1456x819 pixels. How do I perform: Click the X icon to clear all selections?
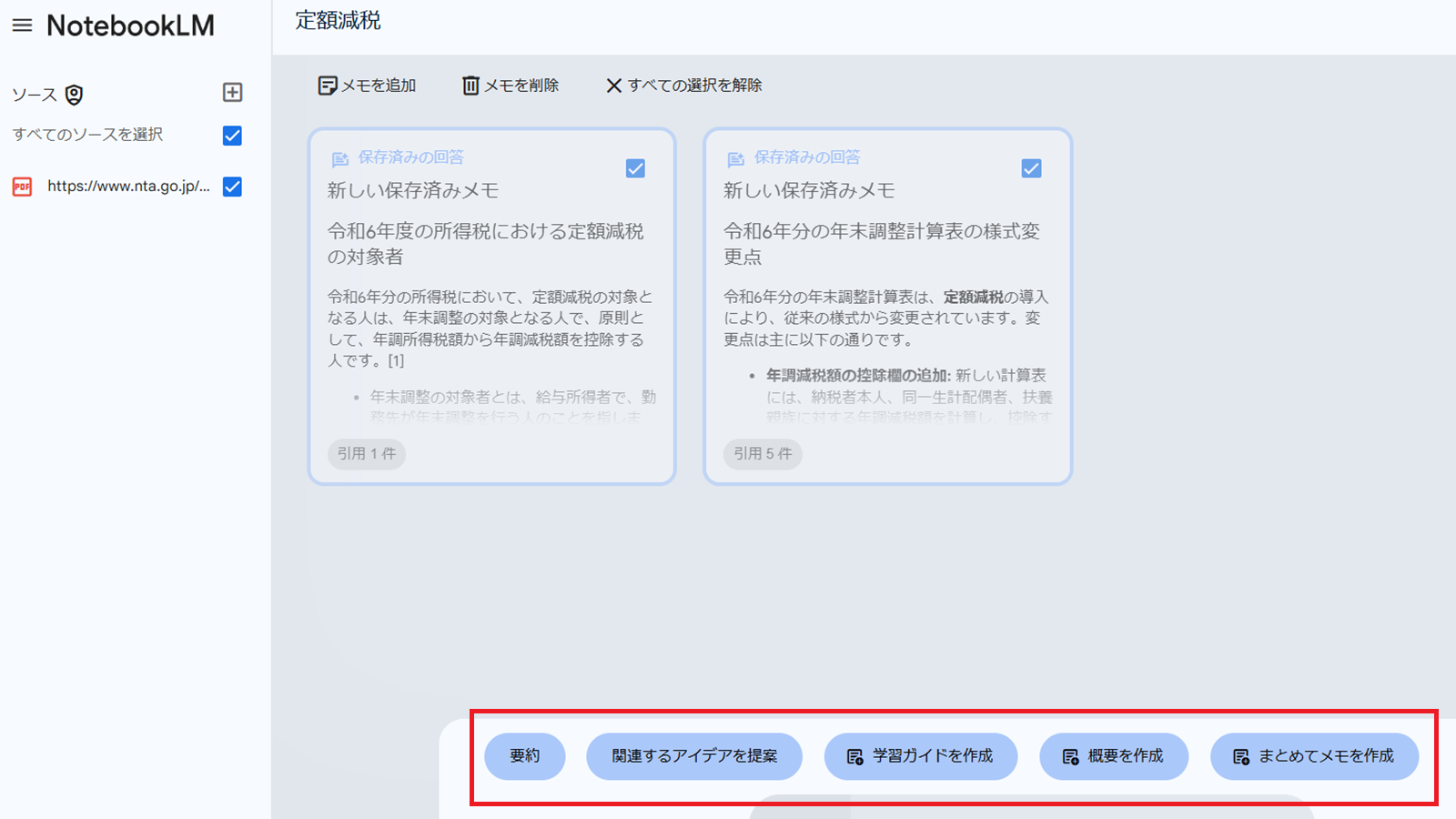pos(613,85)
